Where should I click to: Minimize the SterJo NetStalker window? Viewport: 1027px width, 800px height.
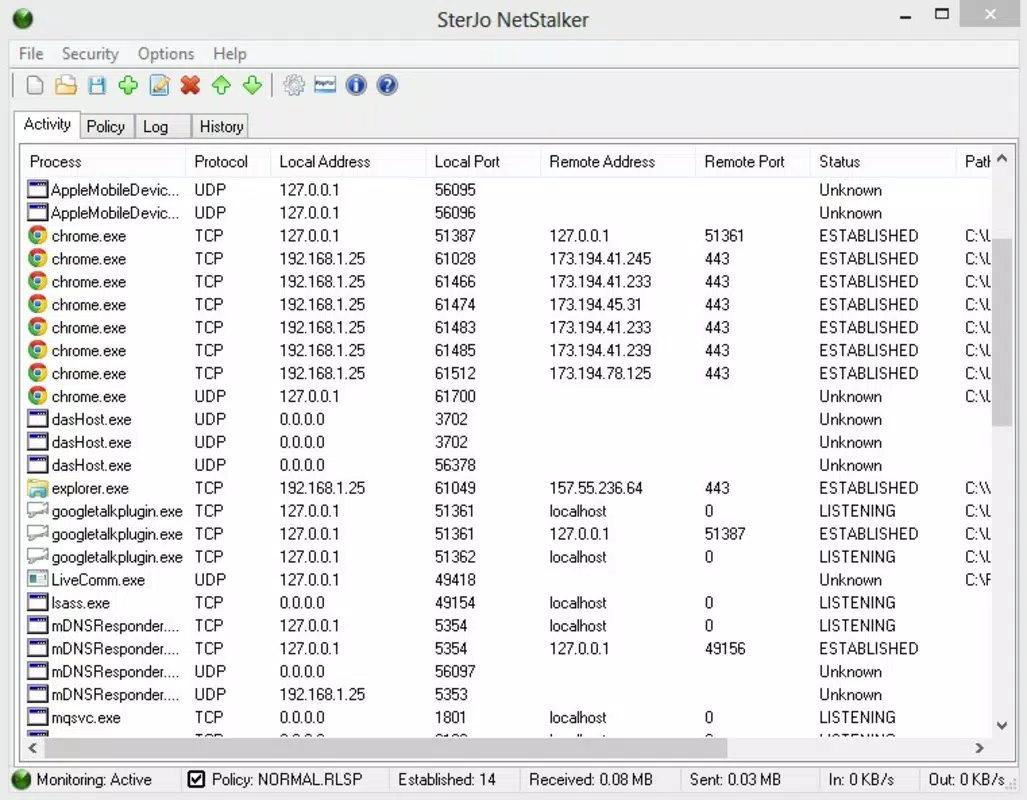[905, 17]
